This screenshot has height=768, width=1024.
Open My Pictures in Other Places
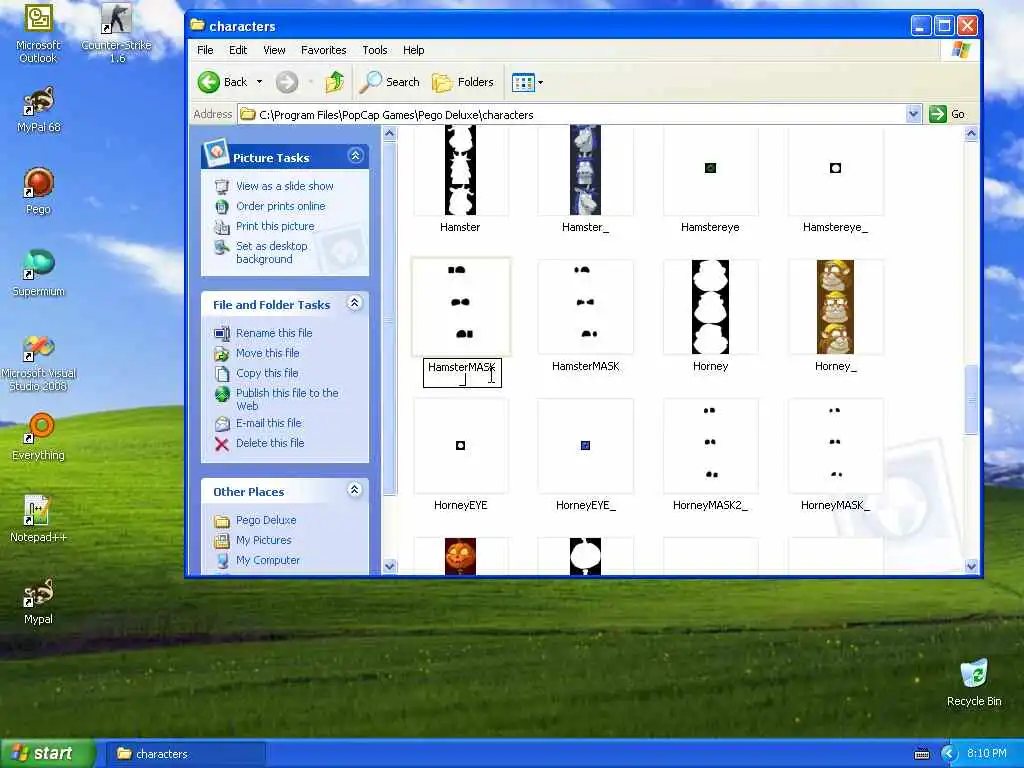point(263,540)
